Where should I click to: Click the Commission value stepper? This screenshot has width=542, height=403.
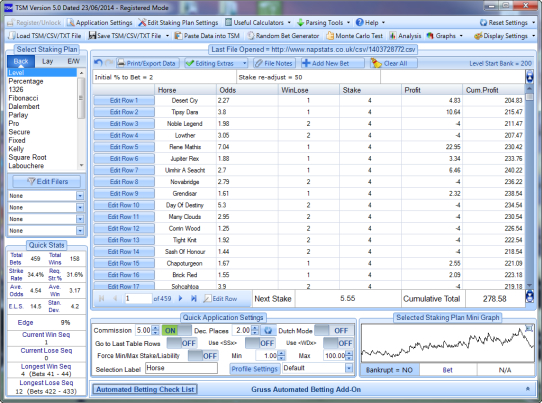pos(156,330)
